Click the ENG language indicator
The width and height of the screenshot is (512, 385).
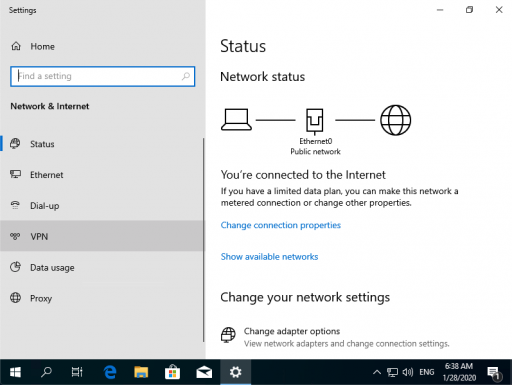(427, 372)
